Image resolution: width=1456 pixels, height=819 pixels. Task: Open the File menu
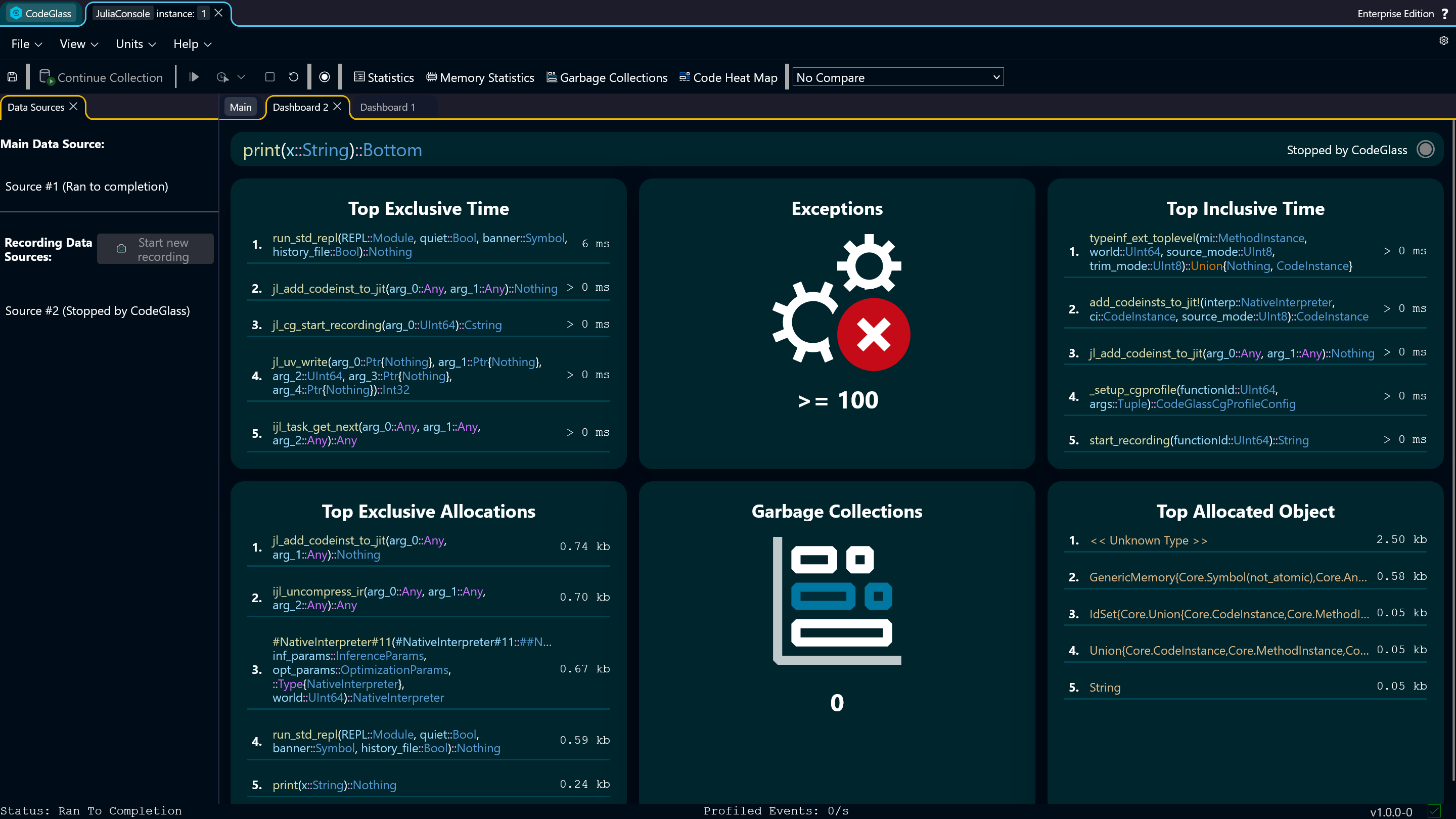click(27, 44)
